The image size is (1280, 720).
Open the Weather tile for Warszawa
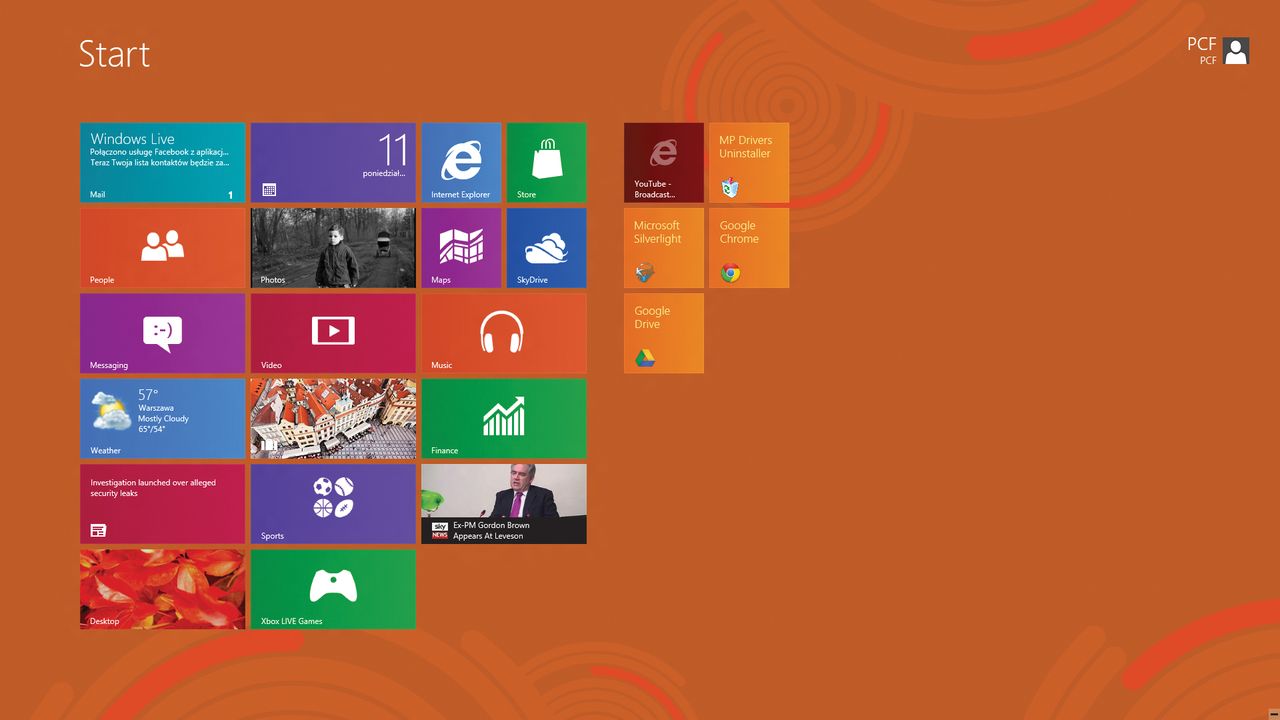pos(163,419)
